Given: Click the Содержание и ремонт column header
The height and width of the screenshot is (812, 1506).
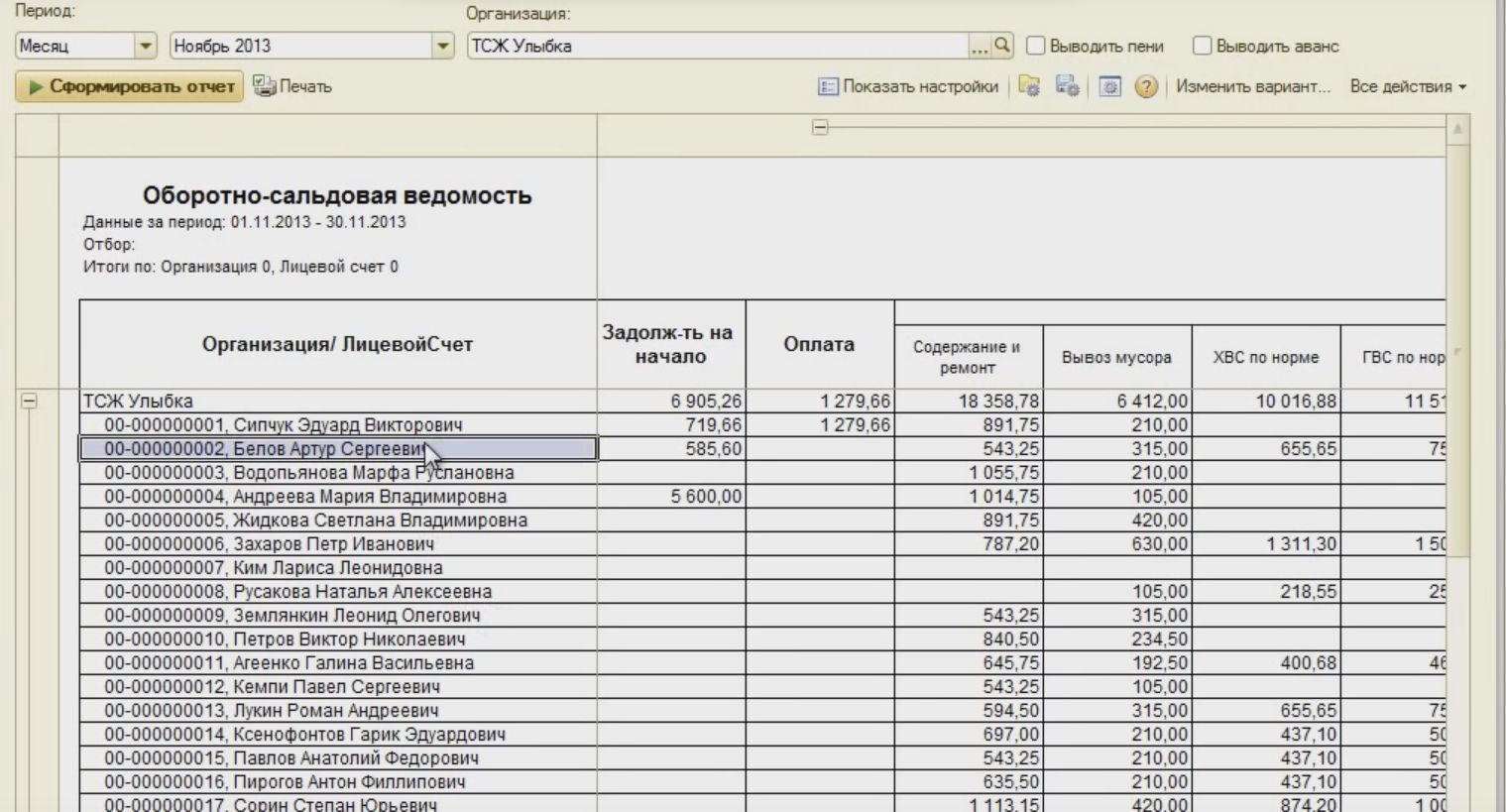Looking at the screenshot, I should [x=969, y=357].
